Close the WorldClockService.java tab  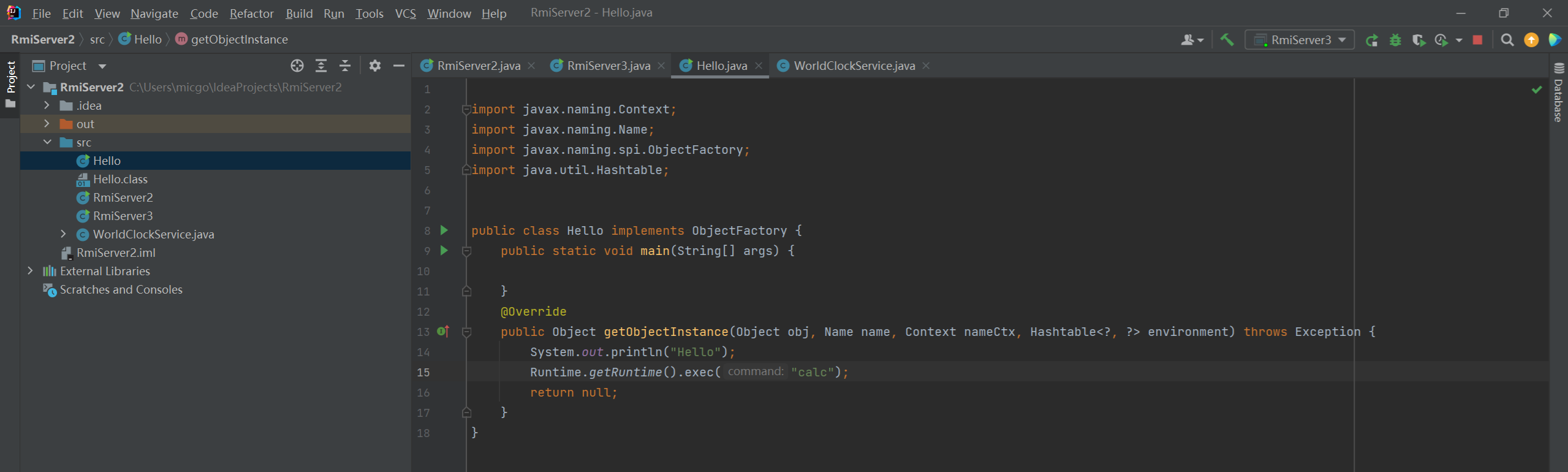click(x=926, y=66)
